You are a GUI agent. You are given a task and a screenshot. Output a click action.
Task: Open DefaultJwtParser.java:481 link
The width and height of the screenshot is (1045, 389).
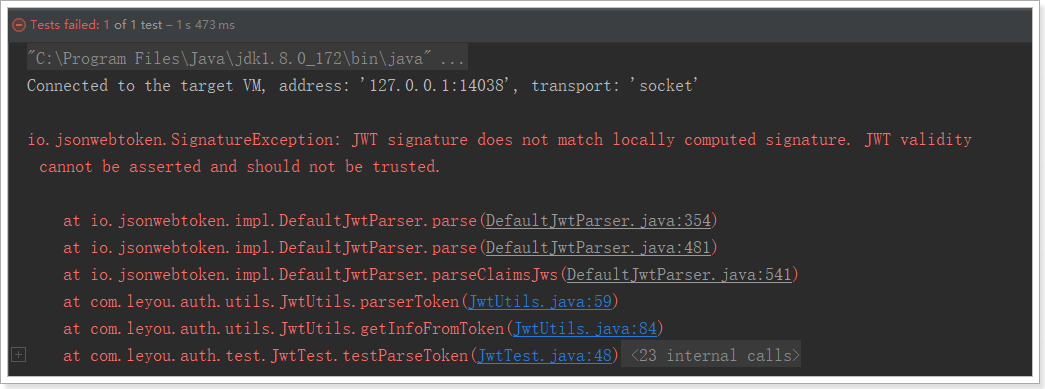598,247
